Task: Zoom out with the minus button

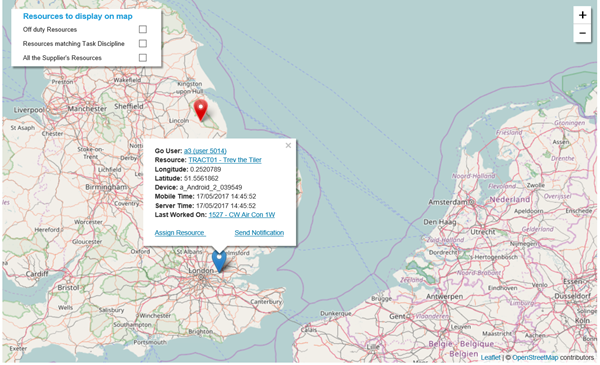Action: pos(582,33)
